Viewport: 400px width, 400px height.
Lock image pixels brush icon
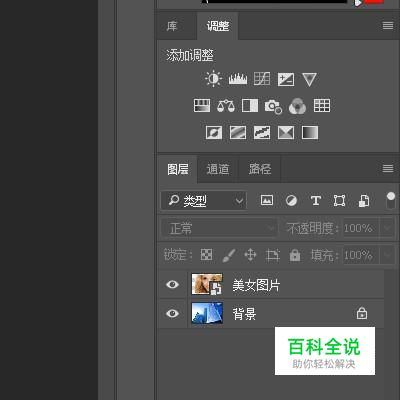(229, 255)
